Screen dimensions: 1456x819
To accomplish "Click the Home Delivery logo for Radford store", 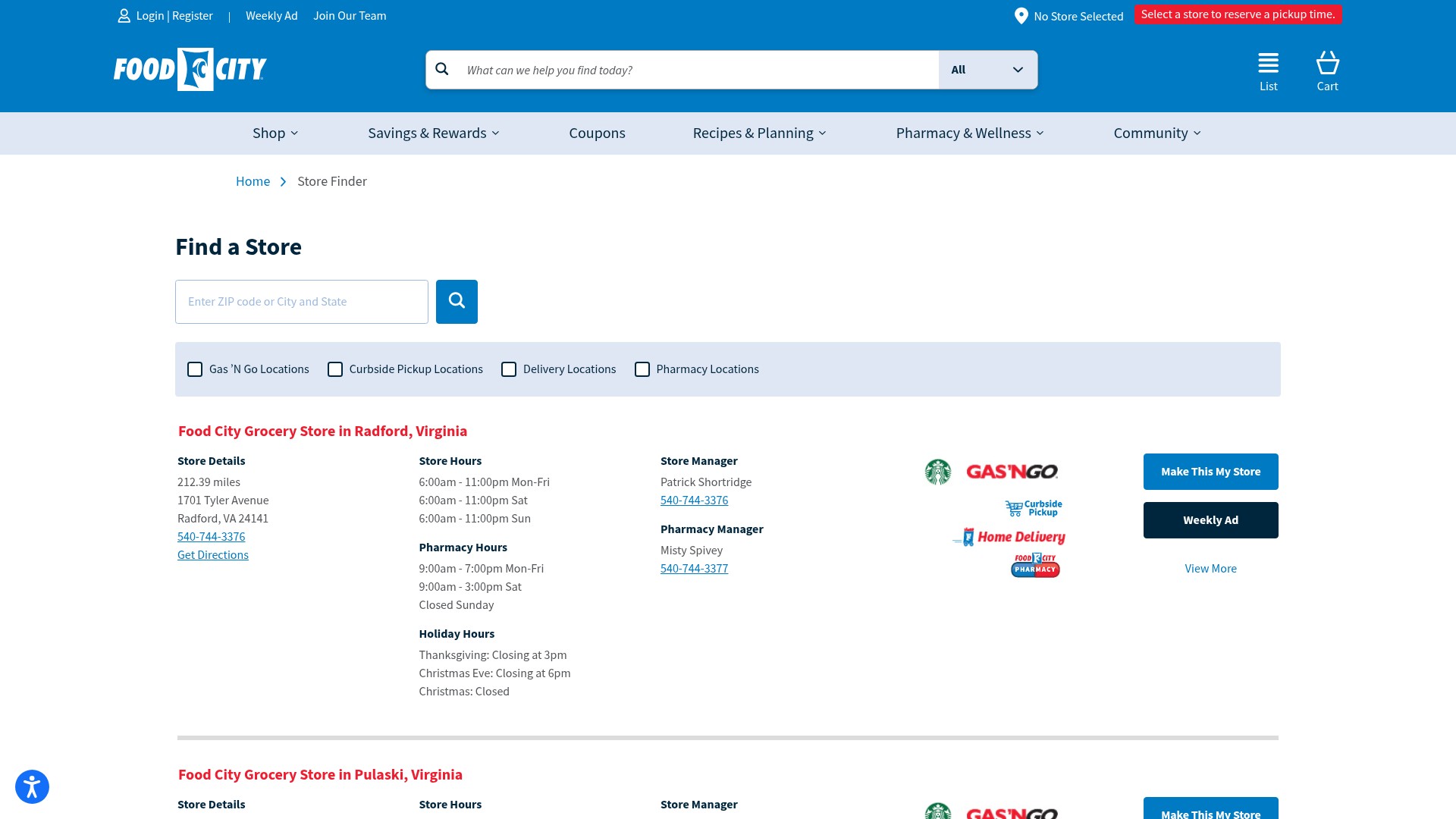I will 1009,537.
